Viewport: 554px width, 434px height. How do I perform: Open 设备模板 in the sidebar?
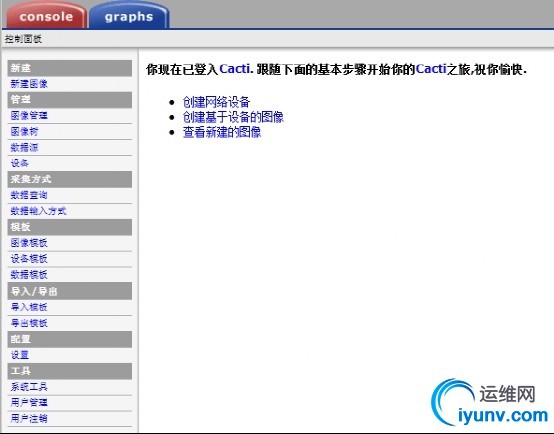point(29,259)
